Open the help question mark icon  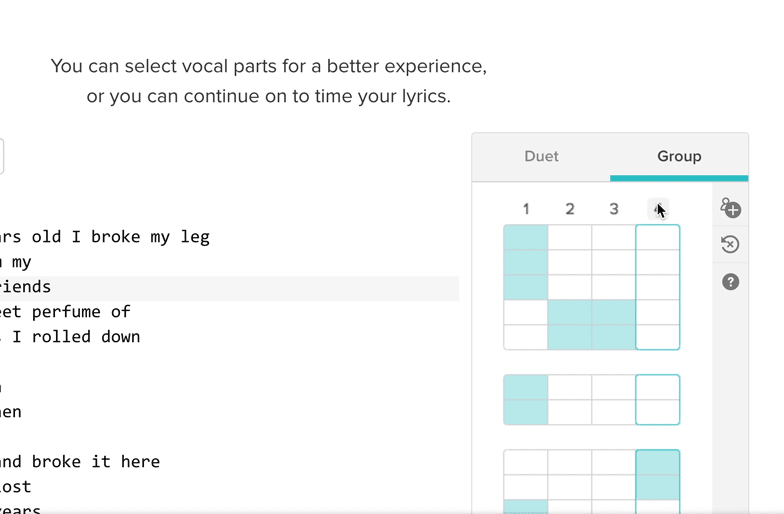tap(730, 282)
